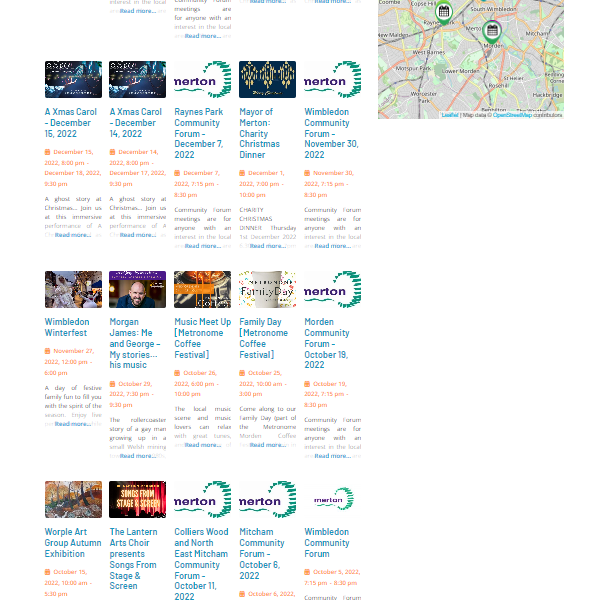Open Worple Art Group Autumn Exhibition title
Viewport: 589px width, 600px height.
coord(73,543)
